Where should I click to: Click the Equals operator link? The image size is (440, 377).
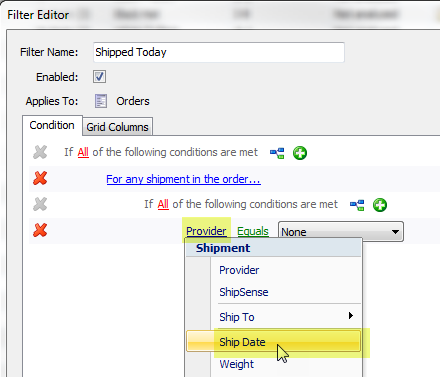(x=253, y=231)
